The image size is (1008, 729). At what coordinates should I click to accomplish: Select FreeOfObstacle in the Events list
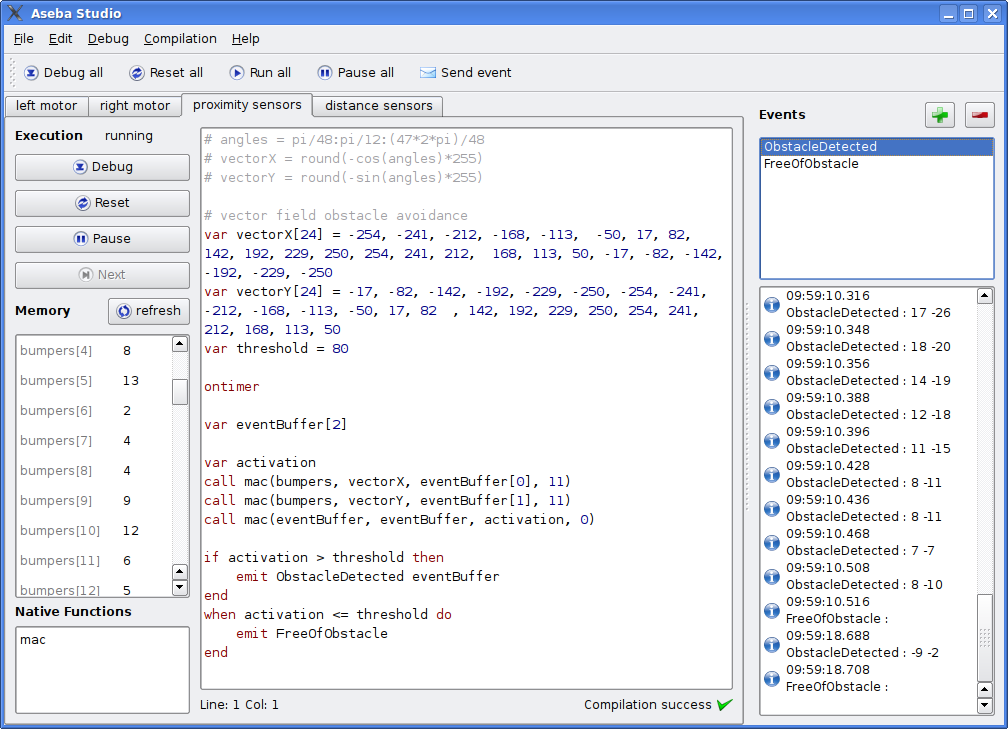click(876, 164)
